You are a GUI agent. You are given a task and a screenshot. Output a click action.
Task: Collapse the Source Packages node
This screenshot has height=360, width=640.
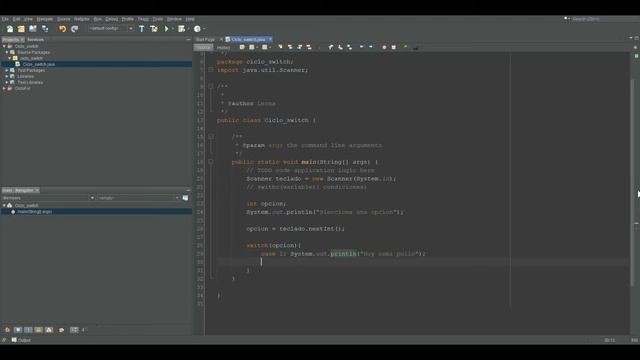[7, 52]
